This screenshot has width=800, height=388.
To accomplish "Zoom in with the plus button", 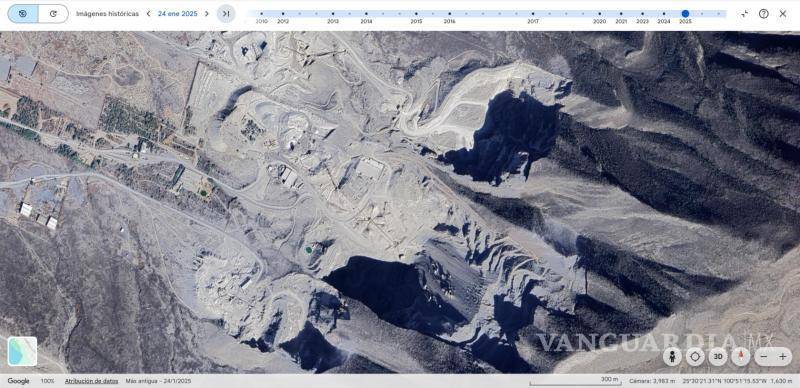I will pyautogui.click(x=782, y=356).
